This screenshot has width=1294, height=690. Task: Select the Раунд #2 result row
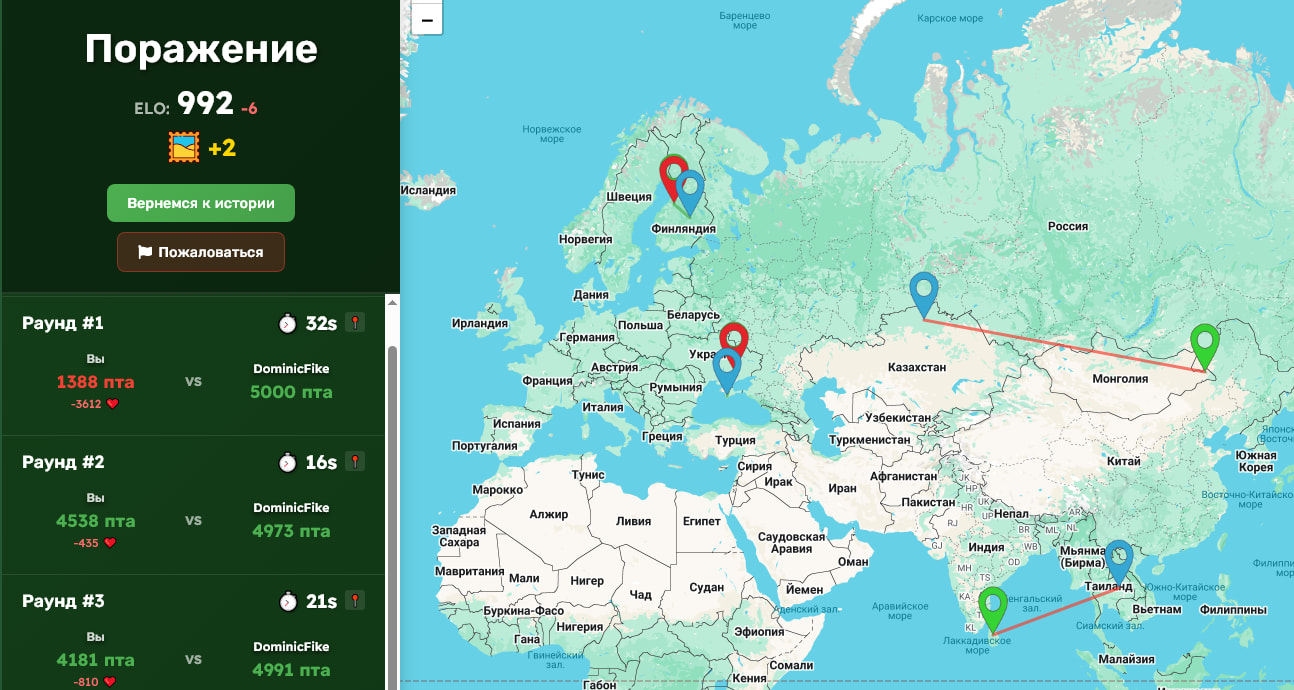[x=192, y=505]
